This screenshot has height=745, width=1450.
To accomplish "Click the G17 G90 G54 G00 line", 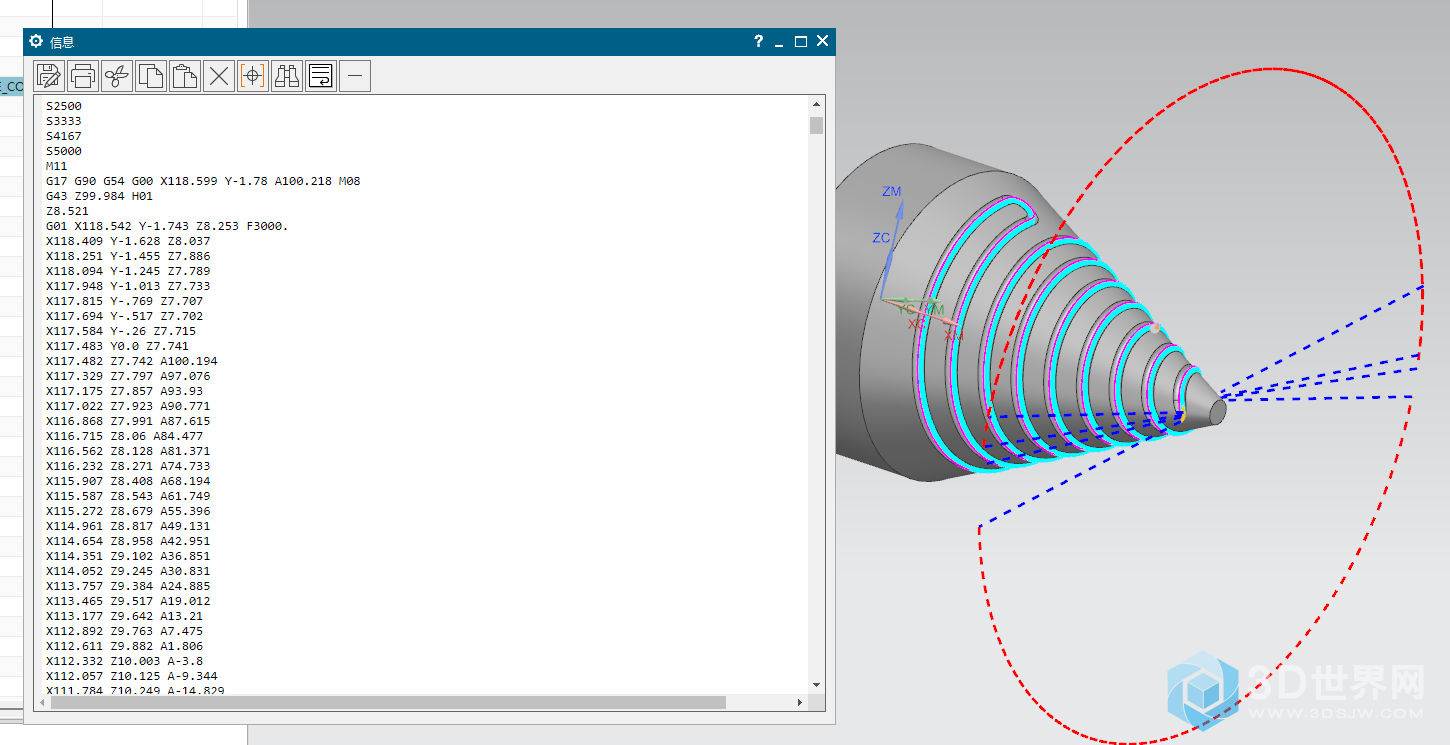I will [x=203, y=181].
